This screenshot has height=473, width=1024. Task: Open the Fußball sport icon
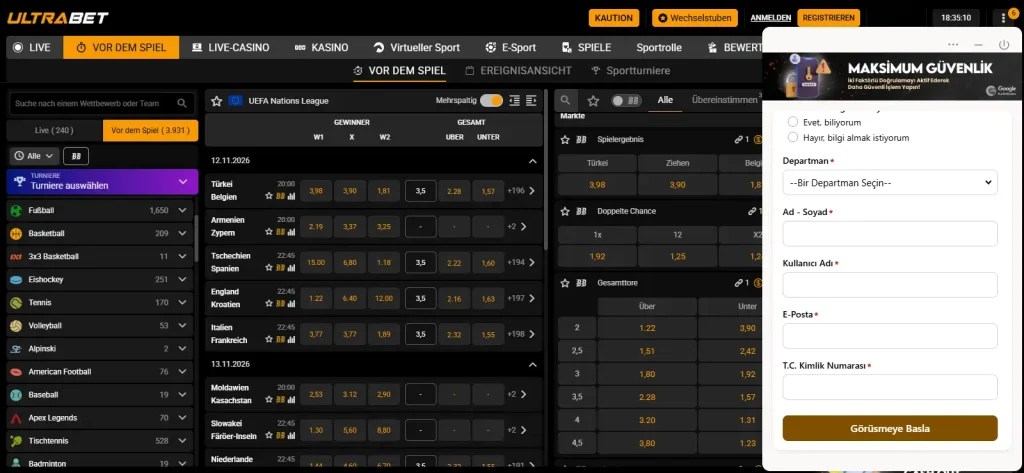point(16,210)
